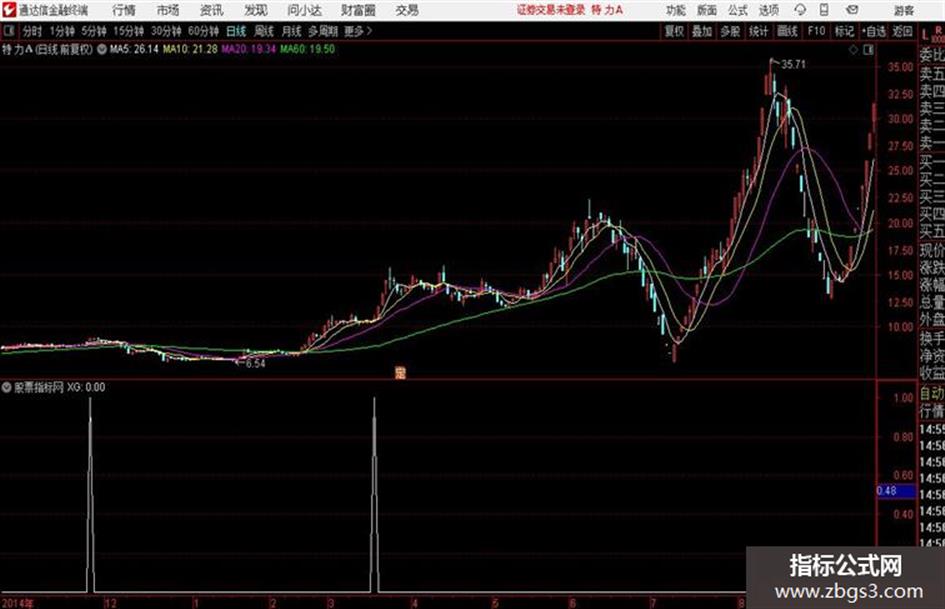This screenshot has width=945, height=609.
Task: Open the 资讯 menu
Action: [x=212, y=10]
